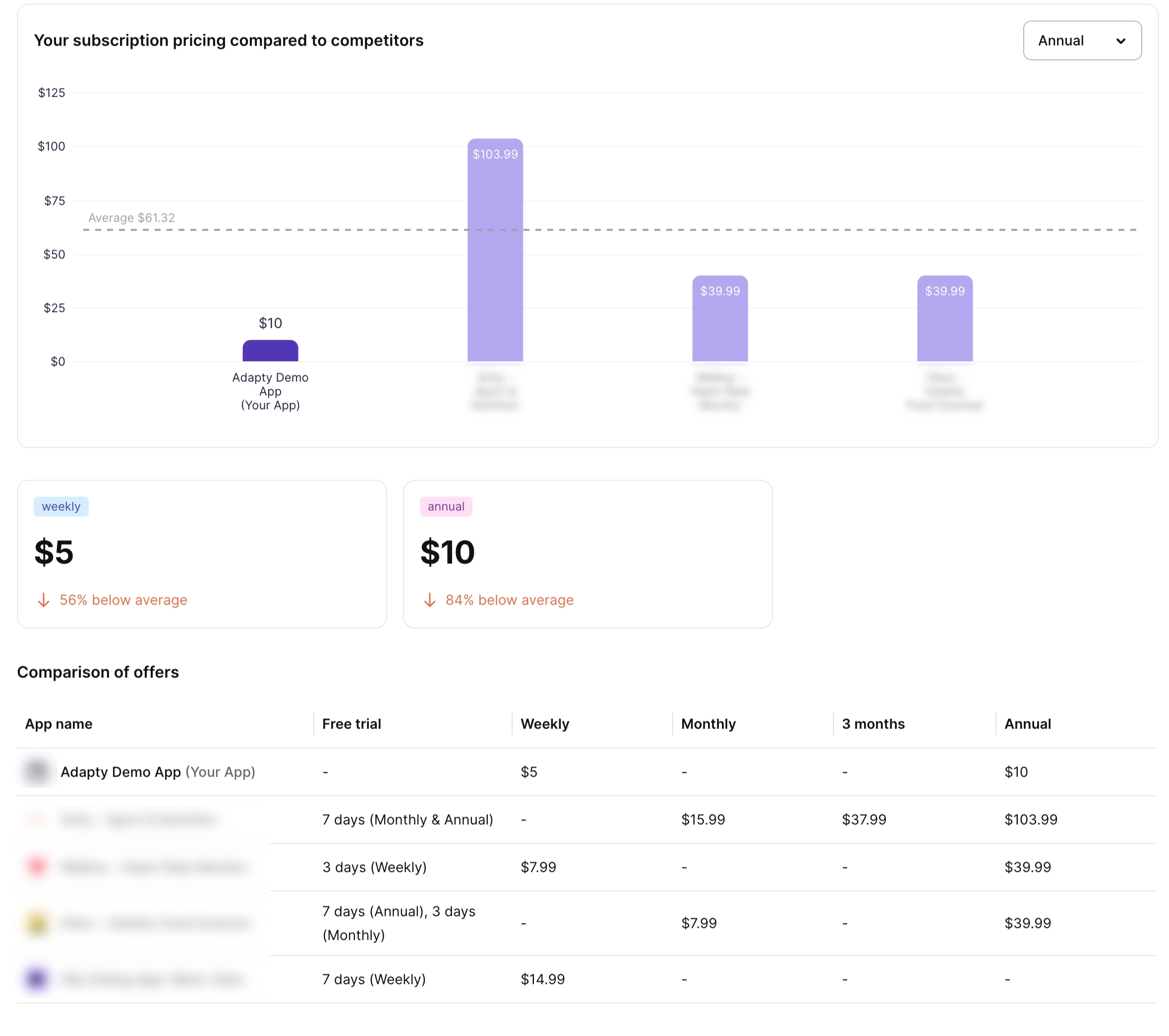1169x1036 pixels.
Task: Select the Weekly column header
Action: (x=544, y=724)
